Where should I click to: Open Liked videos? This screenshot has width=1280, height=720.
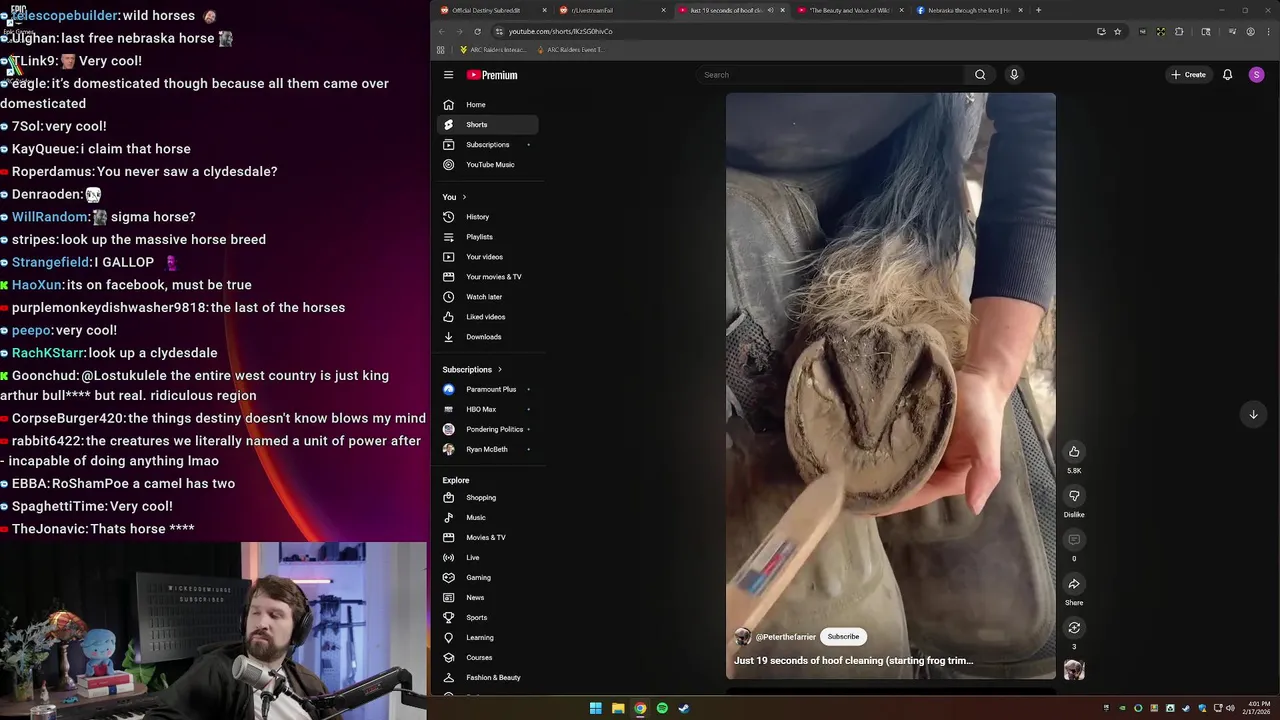click(x=488, y=317)
